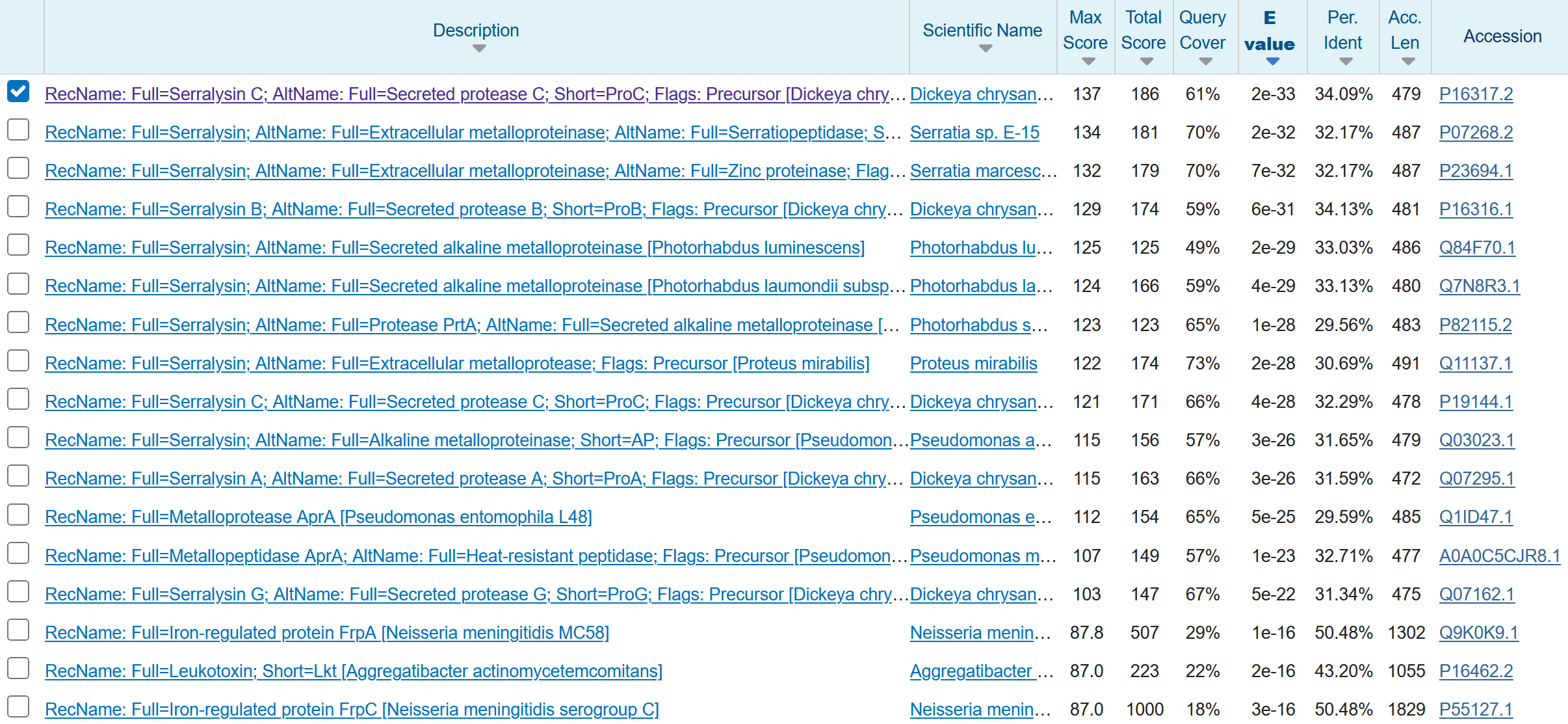Viewport: 1568px width, 724px height.
Task: Open Aggregatibacter scientific name link
Action: coord(981,671)
